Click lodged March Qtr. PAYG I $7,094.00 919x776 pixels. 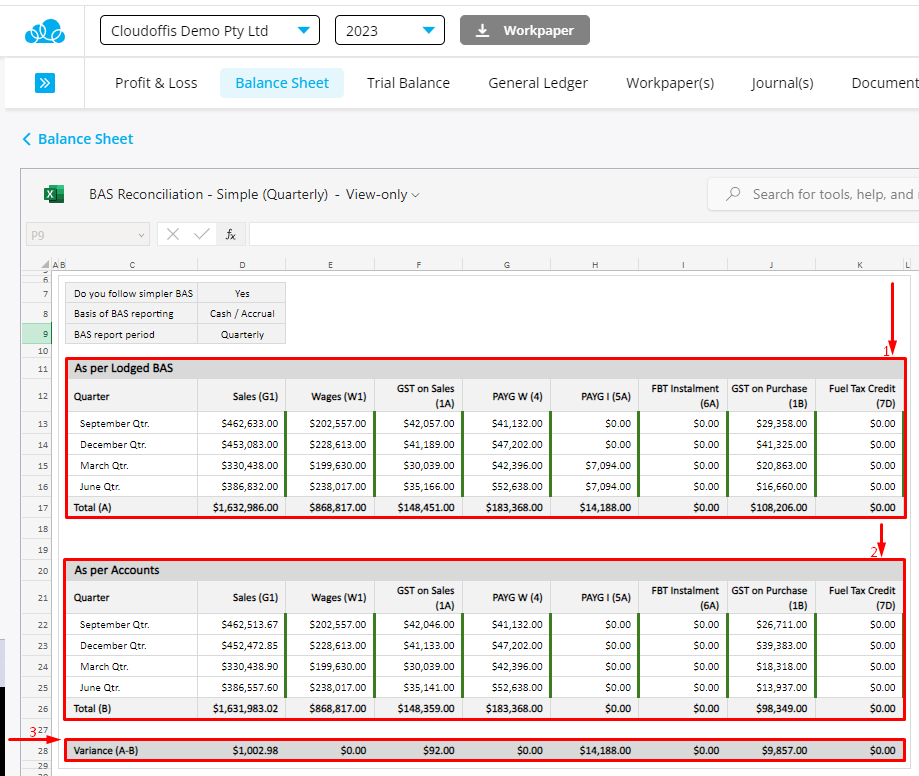click(595, 465)
